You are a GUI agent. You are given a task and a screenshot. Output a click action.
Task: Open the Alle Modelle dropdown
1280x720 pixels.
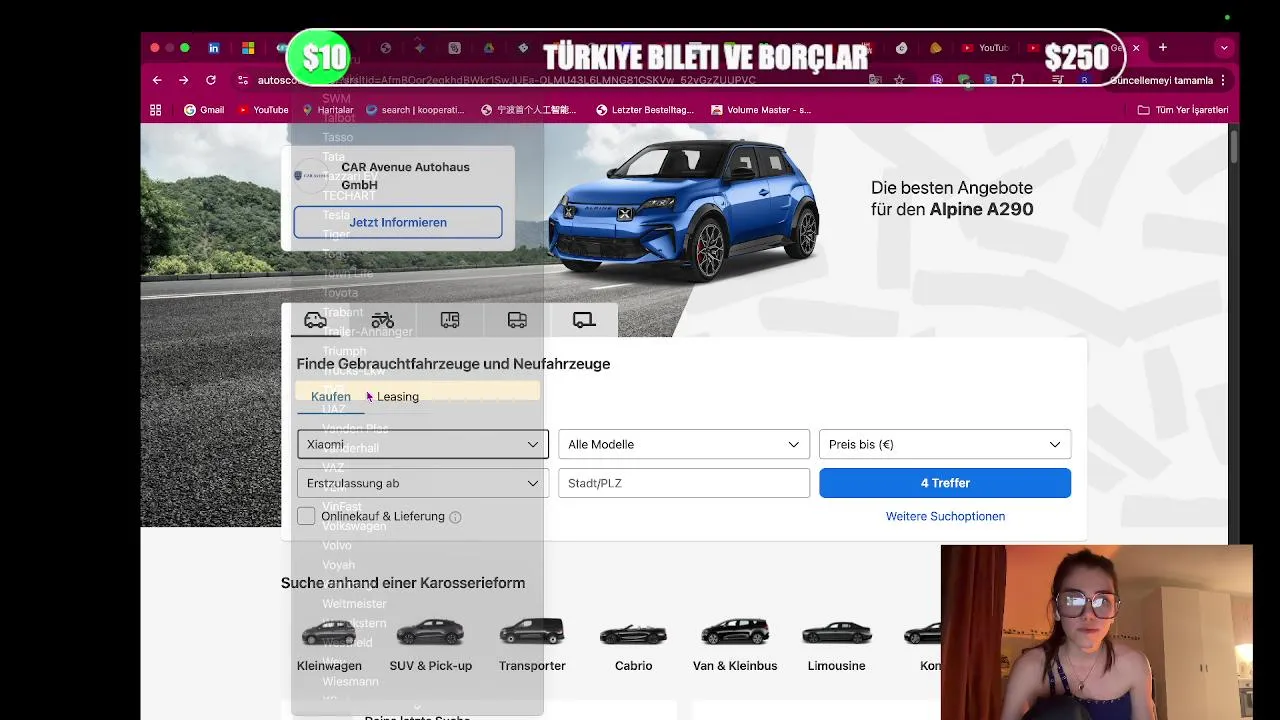[x=684, y=444]
